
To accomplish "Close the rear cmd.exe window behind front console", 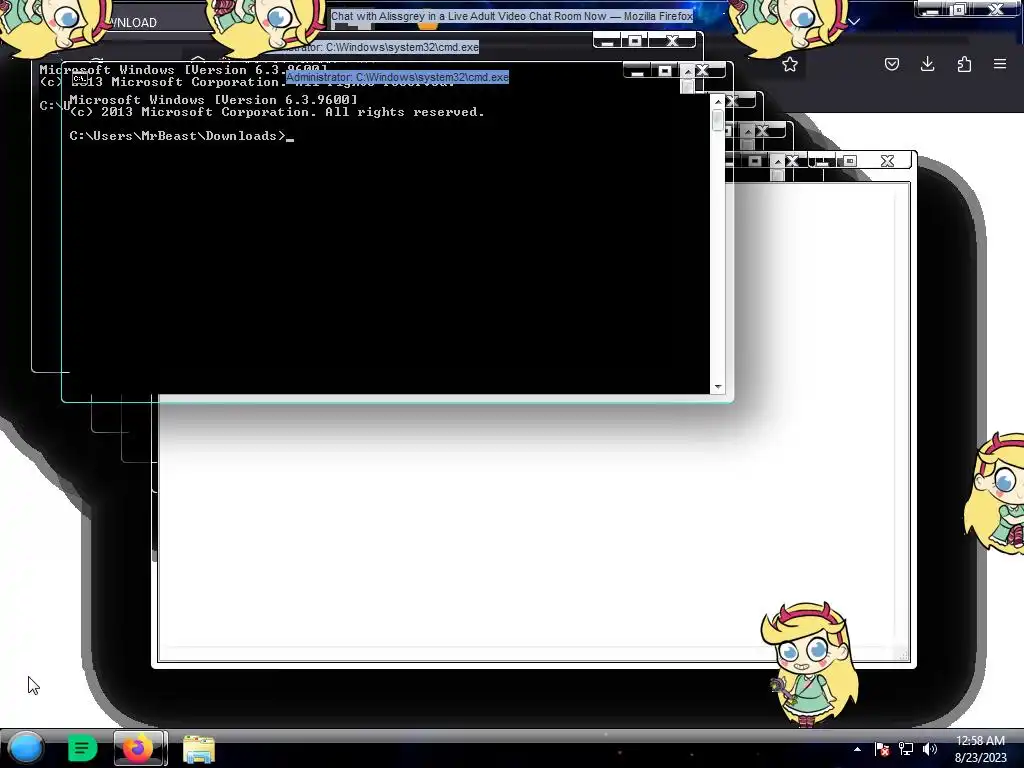I will click(x=672, y=41).
